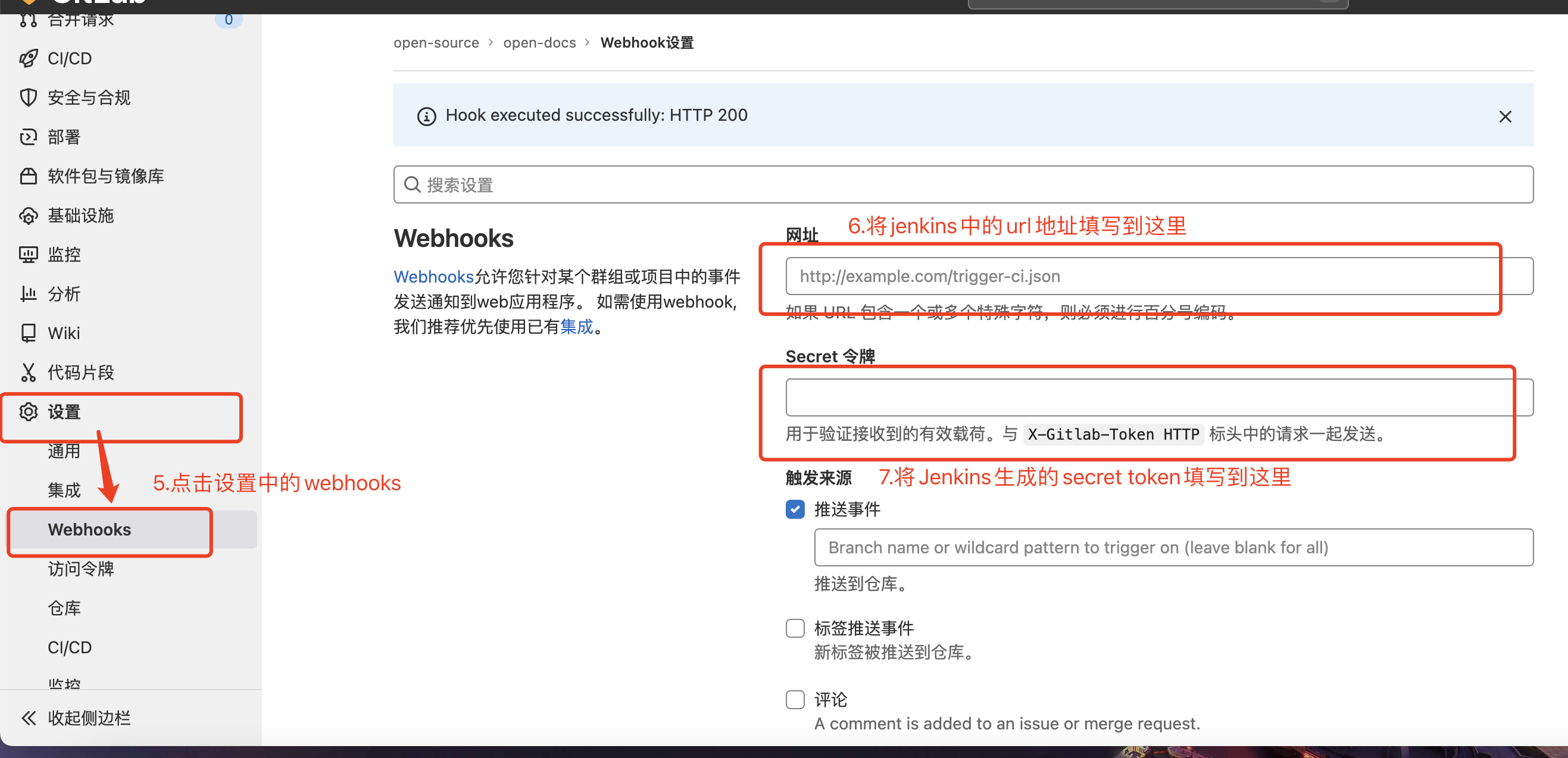
Task: Click the X-Gitlab-Token HTTP code text
Action: (1113, 434)
